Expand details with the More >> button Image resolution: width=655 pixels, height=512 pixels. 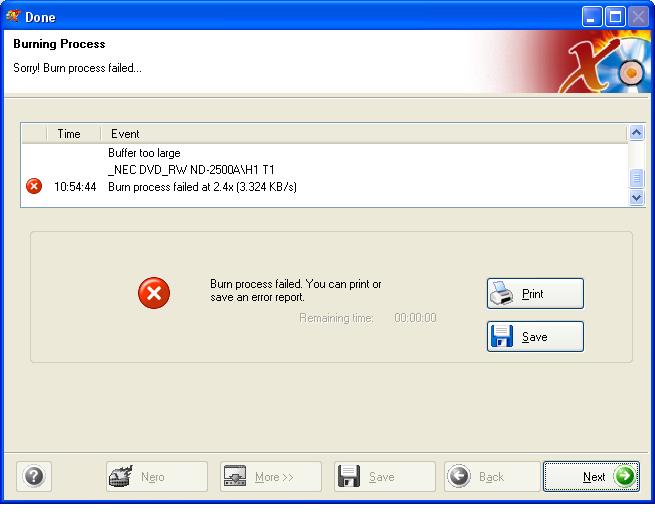click(x=271, y=476)
